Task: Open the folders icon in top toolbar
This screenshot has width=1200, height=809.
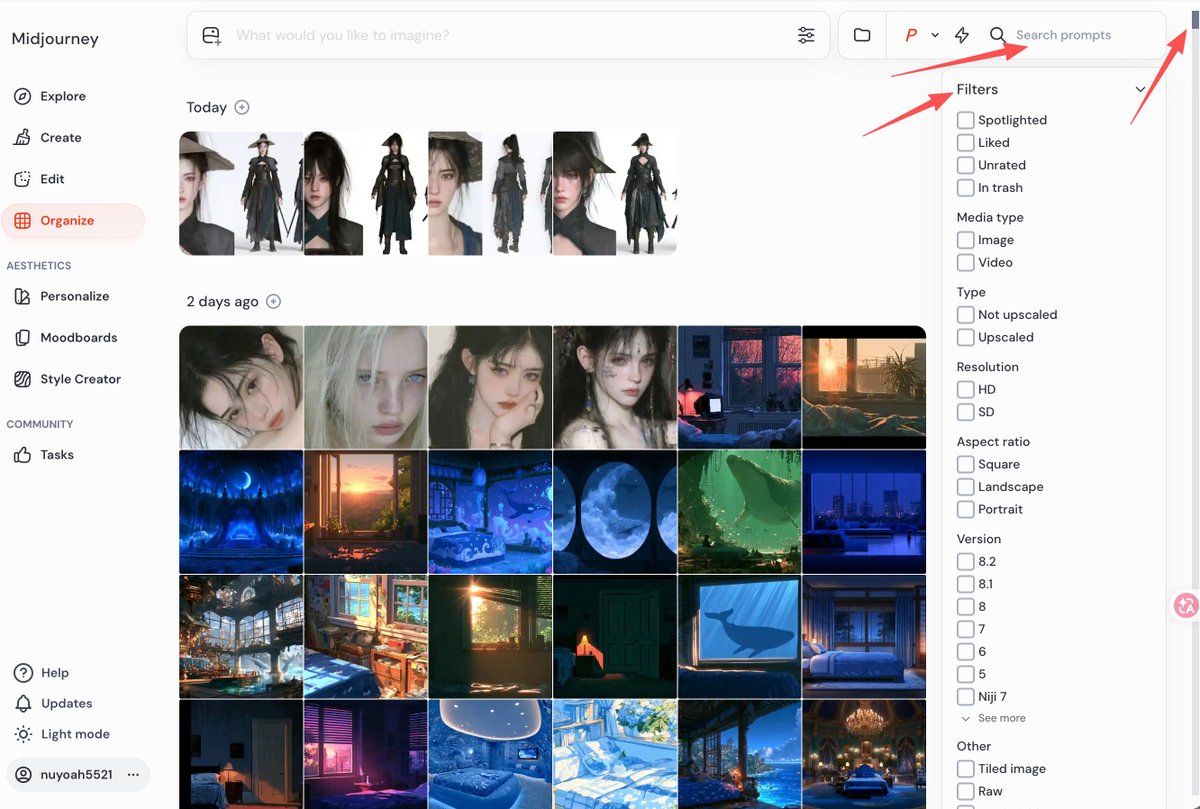Action: (x=862, y=35)
